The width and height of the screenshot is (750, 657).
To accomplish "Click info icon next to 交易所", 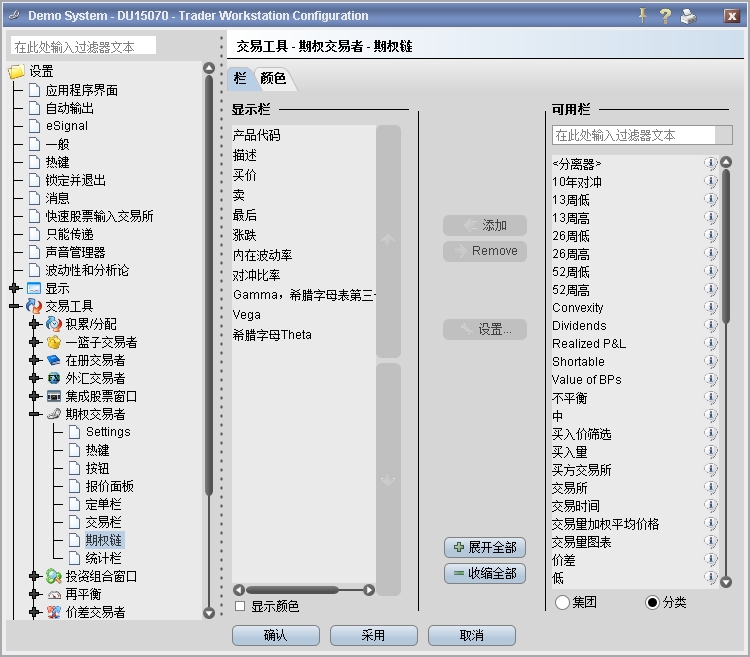I will (711, 487).
